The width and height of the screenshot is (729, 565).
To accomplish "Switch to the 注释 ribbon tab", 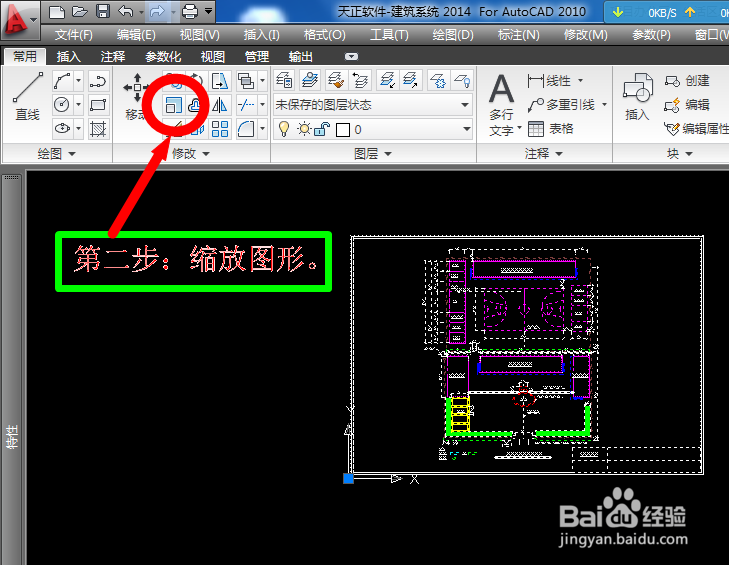I will (x=113, y=57).
